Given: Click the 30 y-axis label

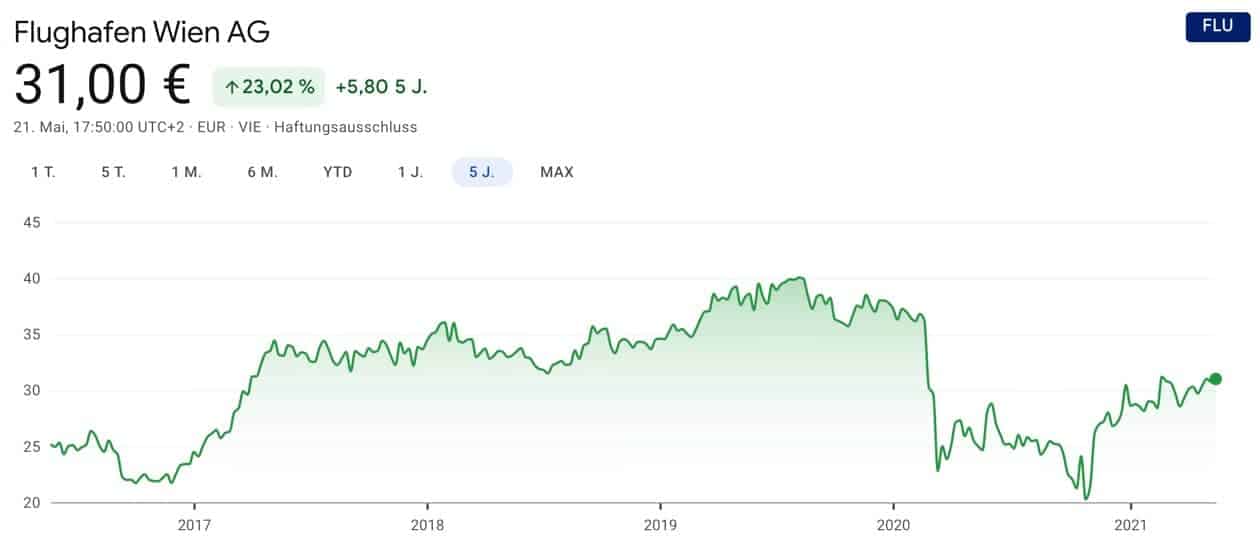Looking at the screenshot, I should coord(31,390).
